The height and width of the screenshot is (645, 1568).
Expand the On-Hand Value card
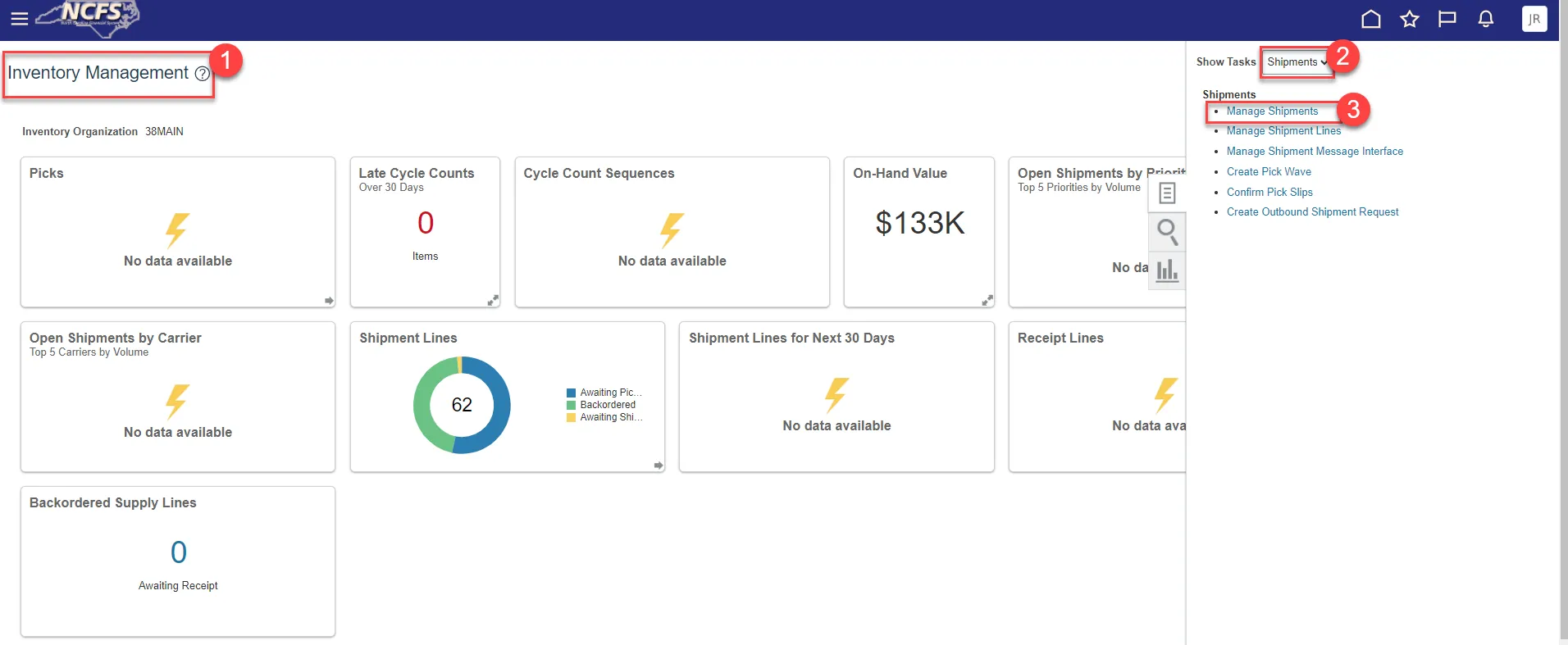coord(987,301)
